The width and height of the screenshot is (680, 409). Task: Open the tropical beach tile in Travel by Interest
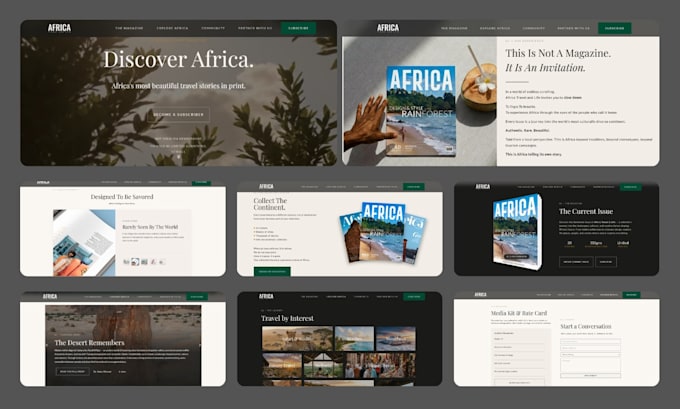click(354, 339)
